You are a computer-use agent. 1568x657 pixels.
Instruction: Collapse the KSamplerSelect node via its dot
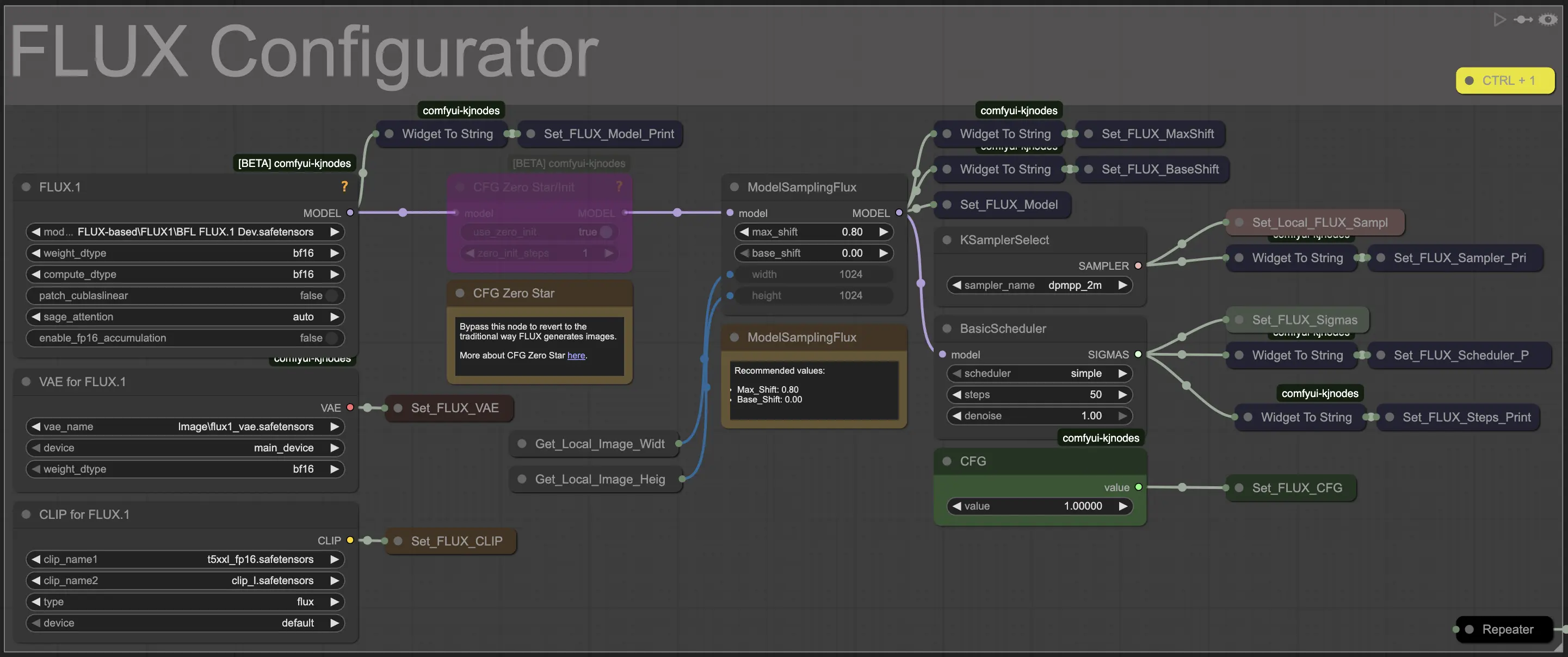(947, 240)
